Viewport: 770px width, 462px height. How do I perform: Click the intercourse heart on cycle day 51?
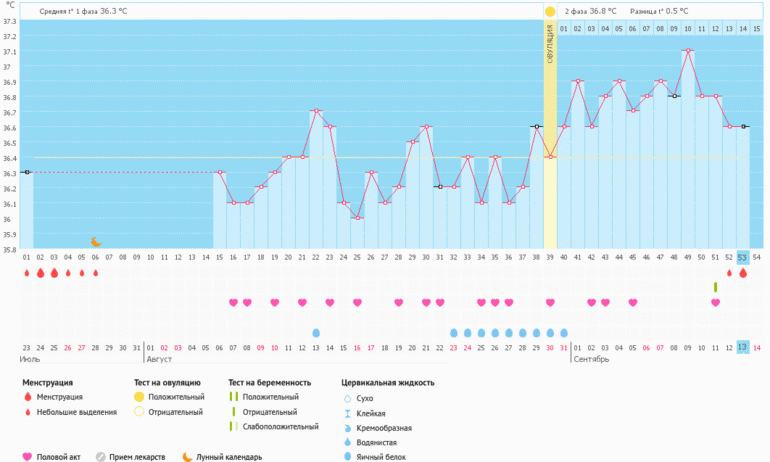click(x=715, y=302)
